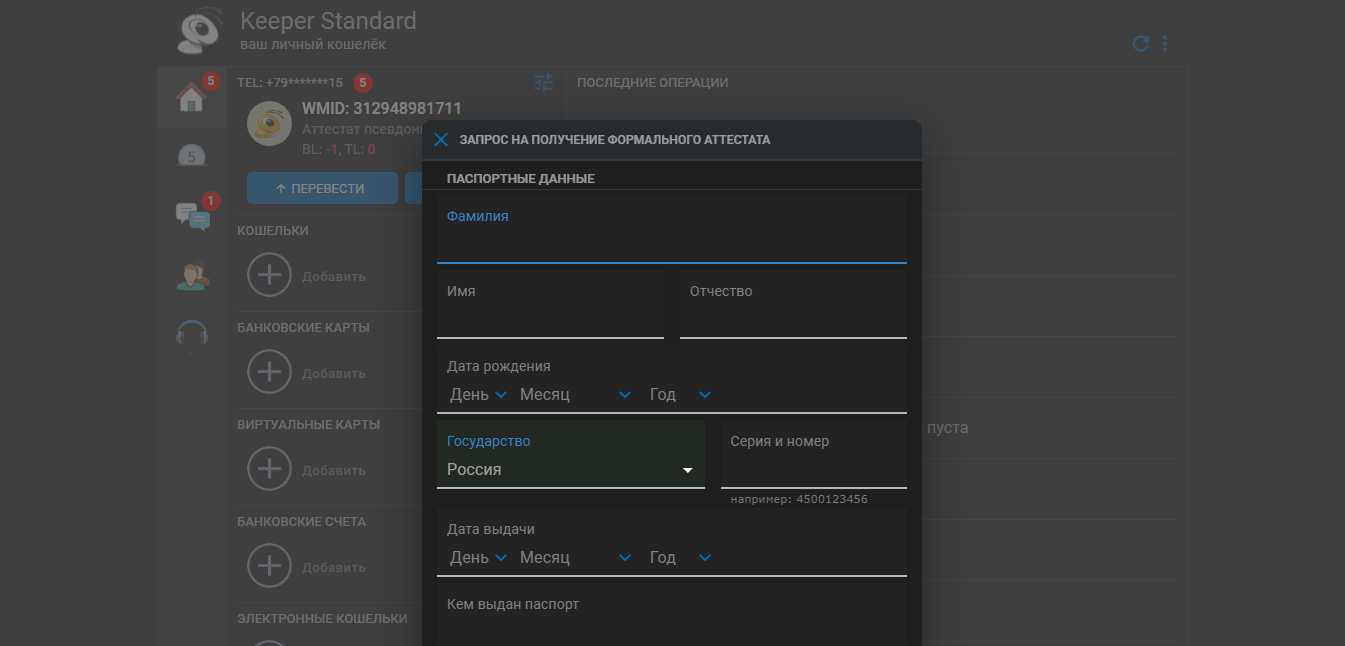Click Добавить label under Кошельки
The image size is (1345, 646).
pos(334,276)
